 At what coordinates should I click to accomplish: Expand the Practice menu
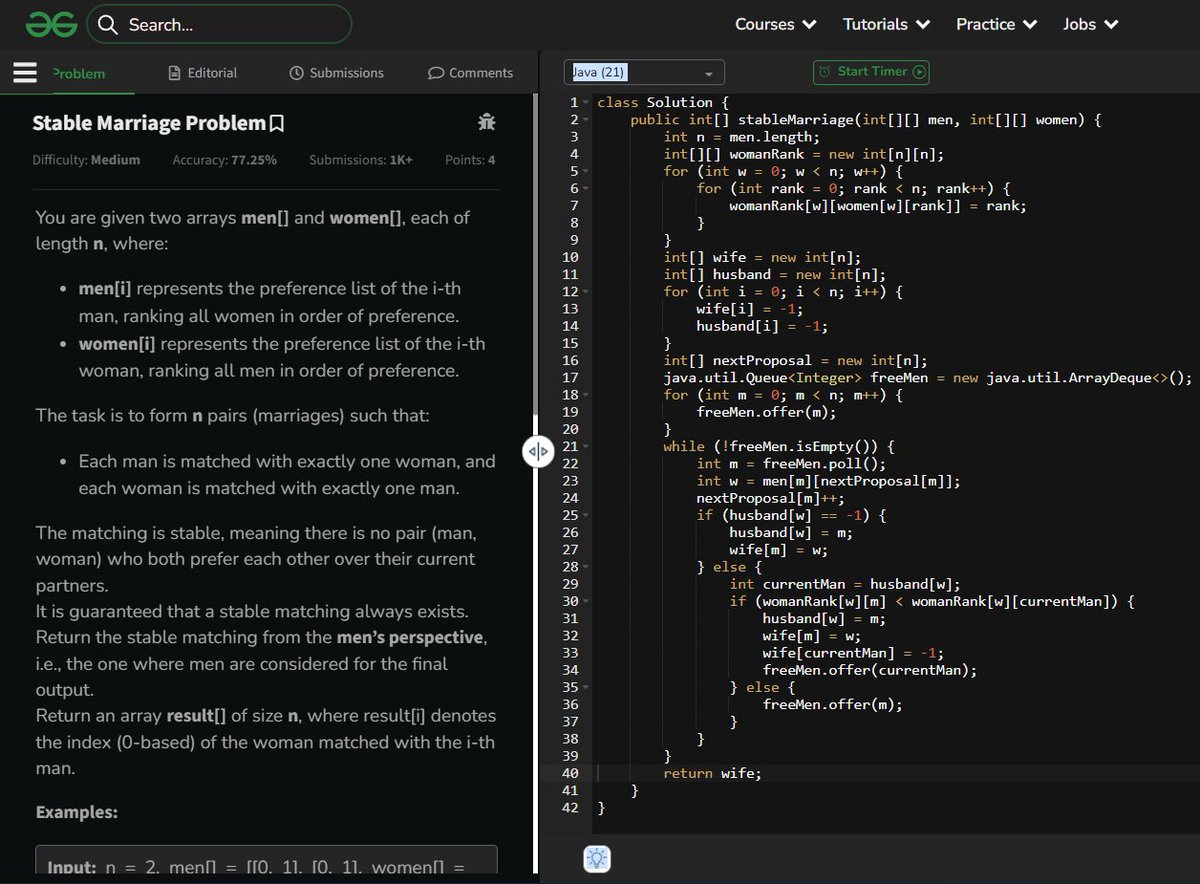(x=996, y=24)
